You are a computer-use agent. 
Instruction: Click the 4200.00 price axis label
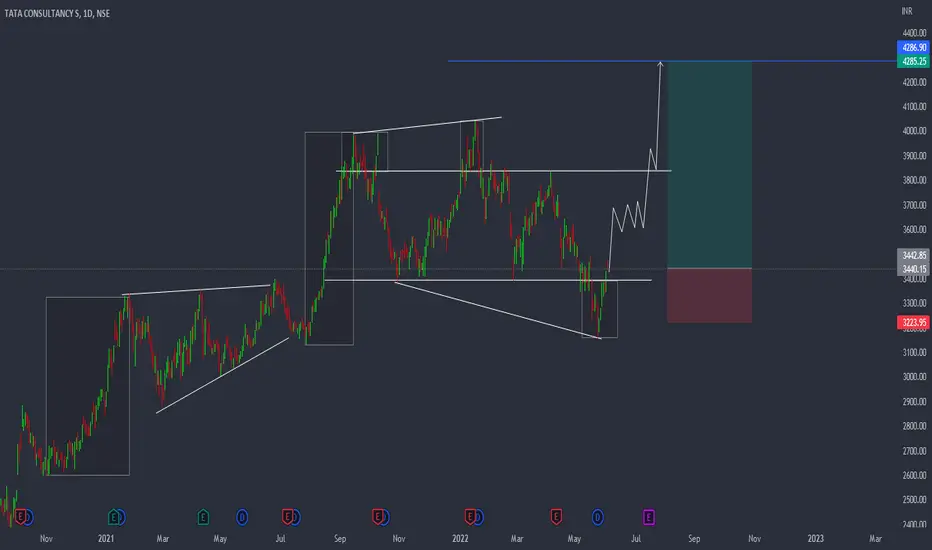[x=914, y=82]
